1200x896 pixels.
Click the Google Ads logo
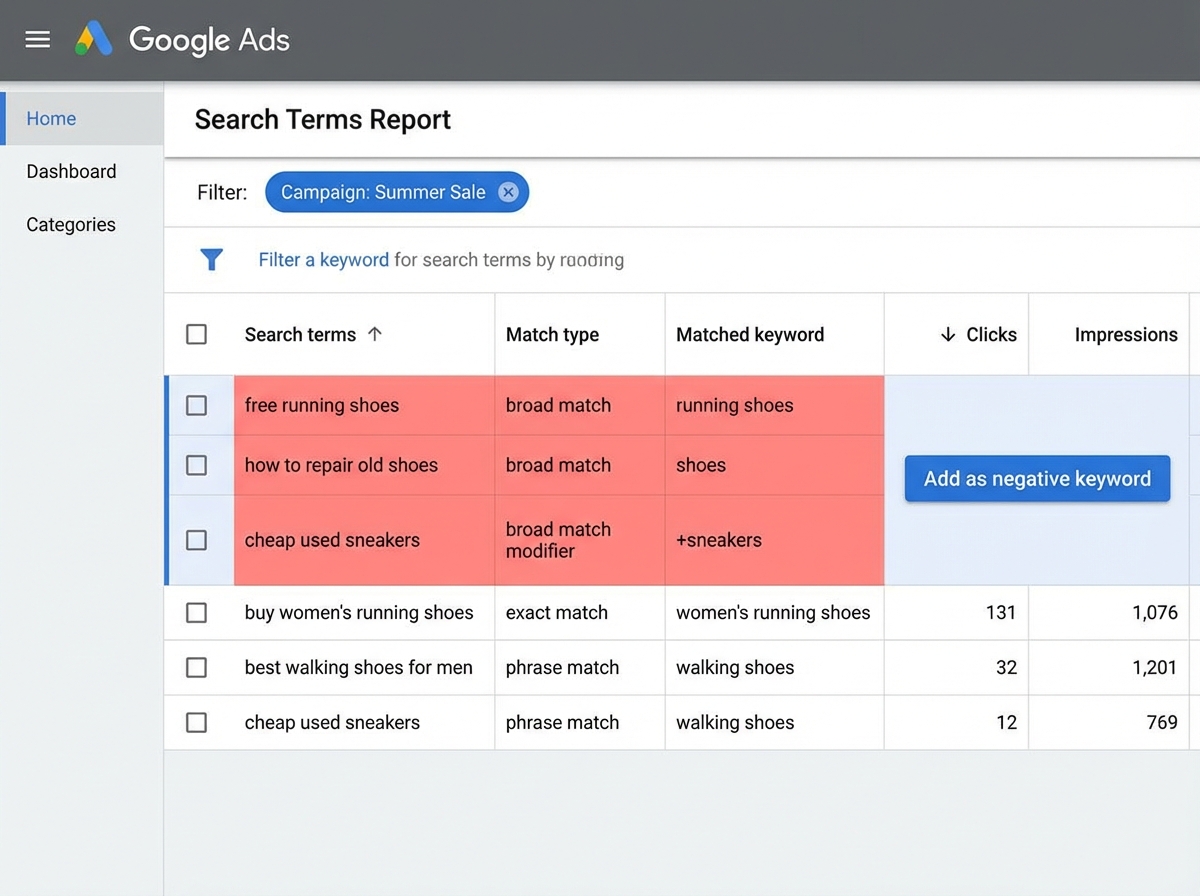[x=181, y=40]
